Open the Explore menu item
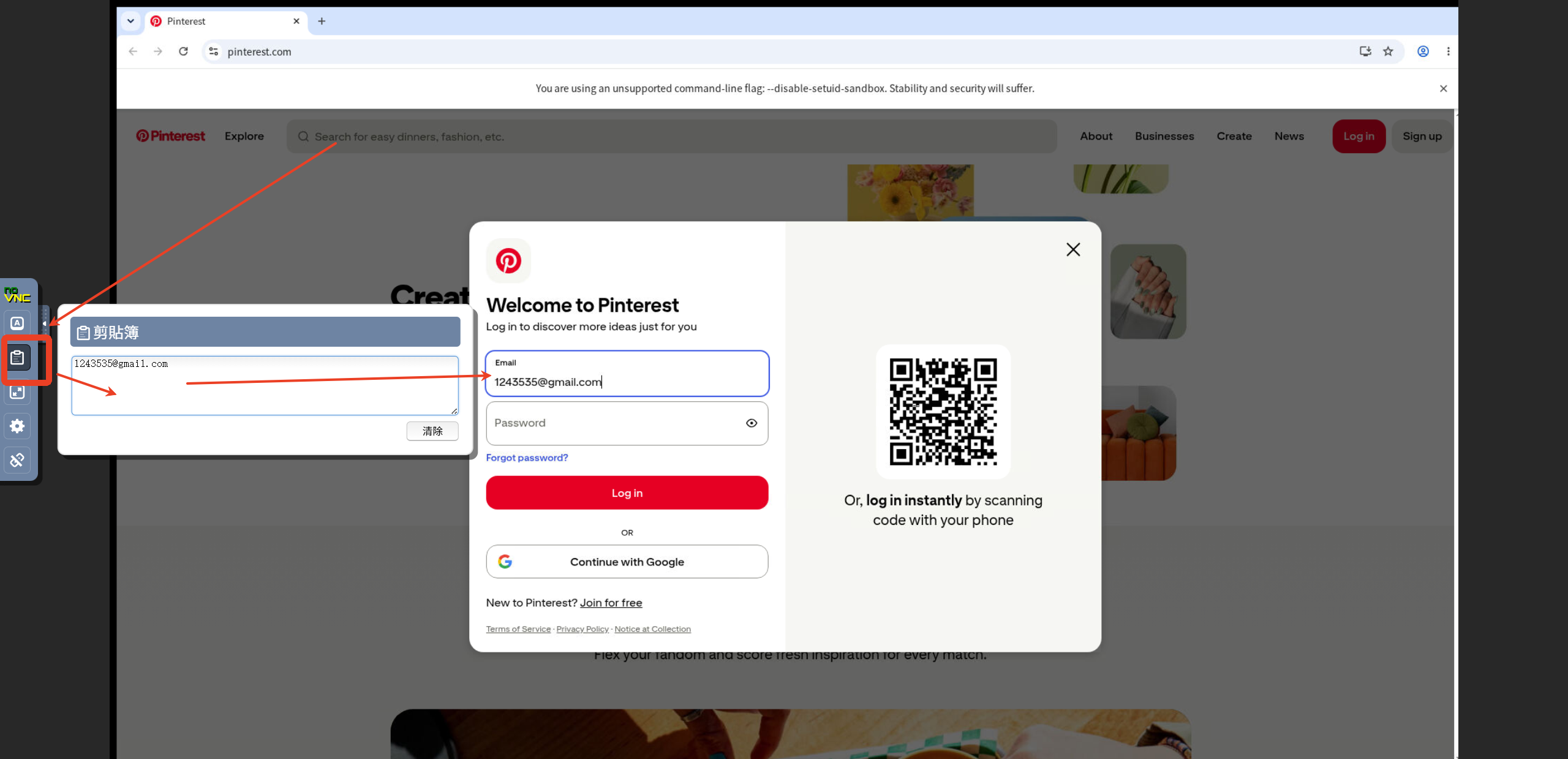1568x759 pixels. click(x=244, y=136)
